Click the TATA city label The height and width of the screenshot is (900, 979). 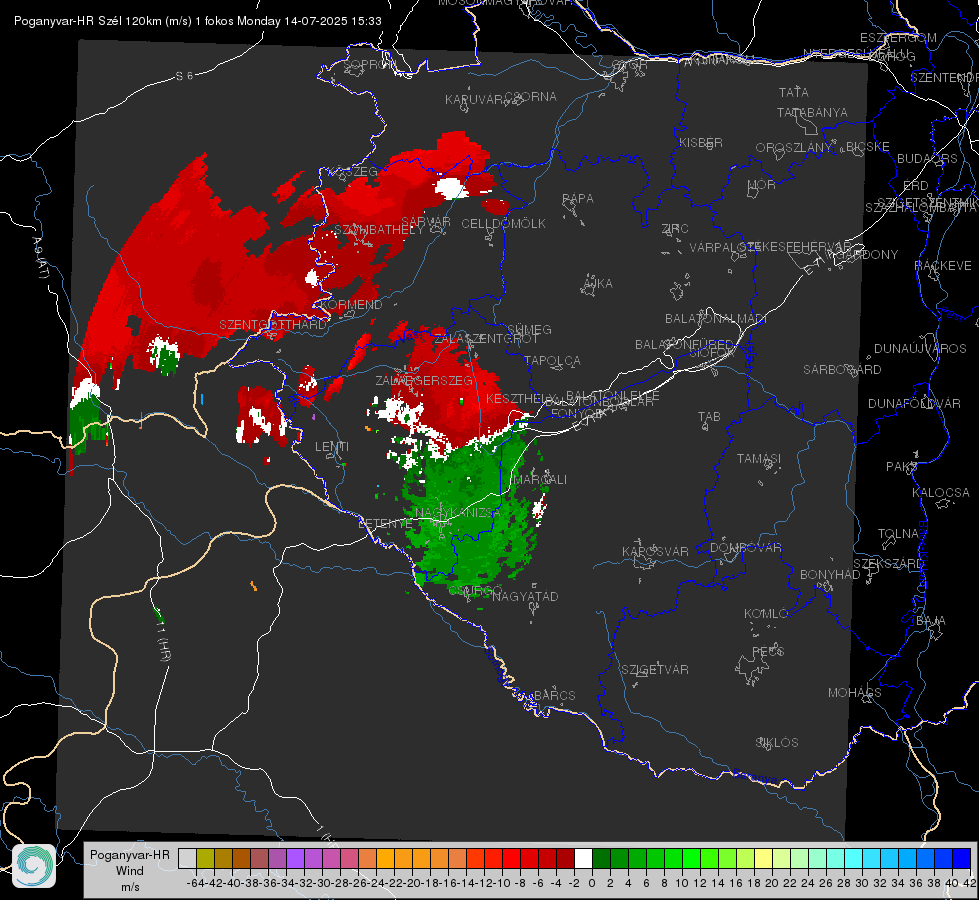click(x=794, y=92)
